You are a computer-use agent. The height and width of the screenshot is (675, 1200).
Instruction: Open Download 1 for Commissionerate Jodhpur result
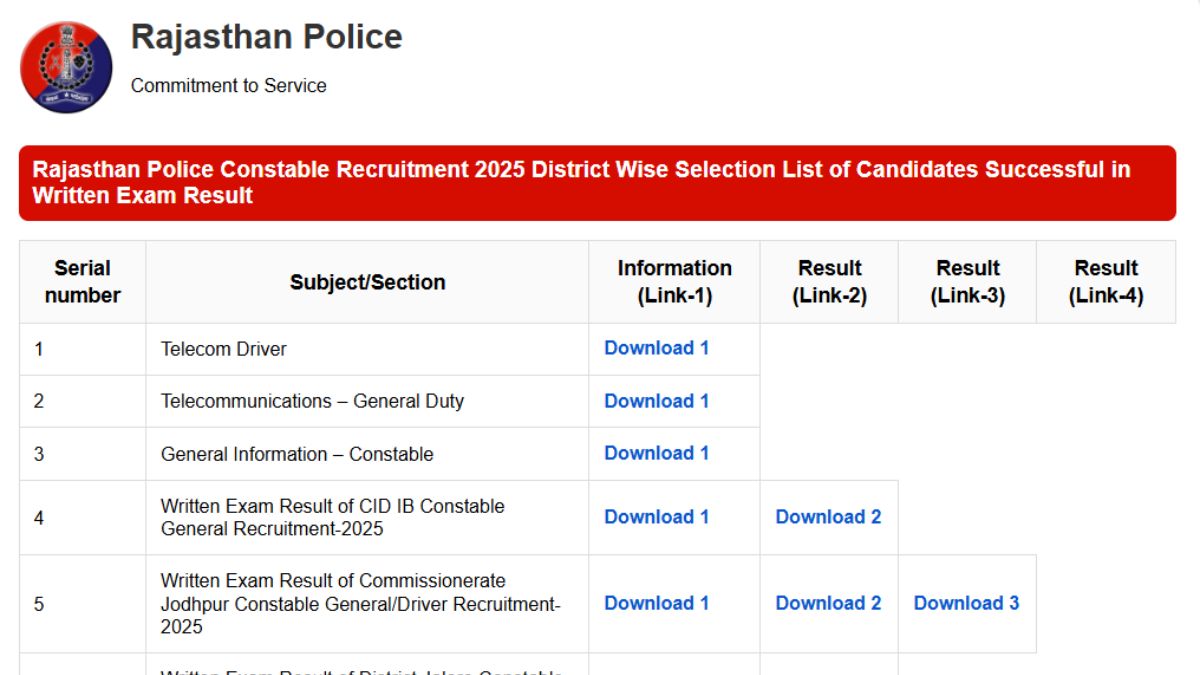coord(656,603)
